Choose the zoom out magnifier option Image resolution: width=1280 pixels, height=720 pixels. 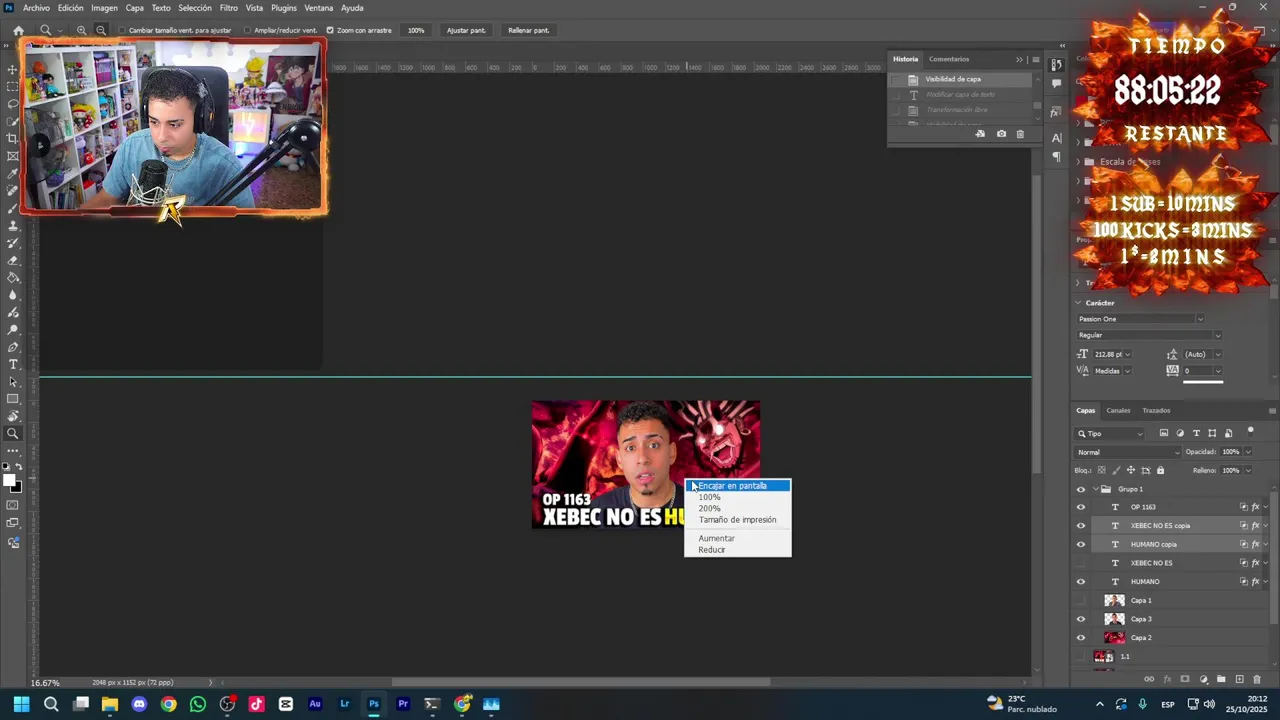coord(100,30)
